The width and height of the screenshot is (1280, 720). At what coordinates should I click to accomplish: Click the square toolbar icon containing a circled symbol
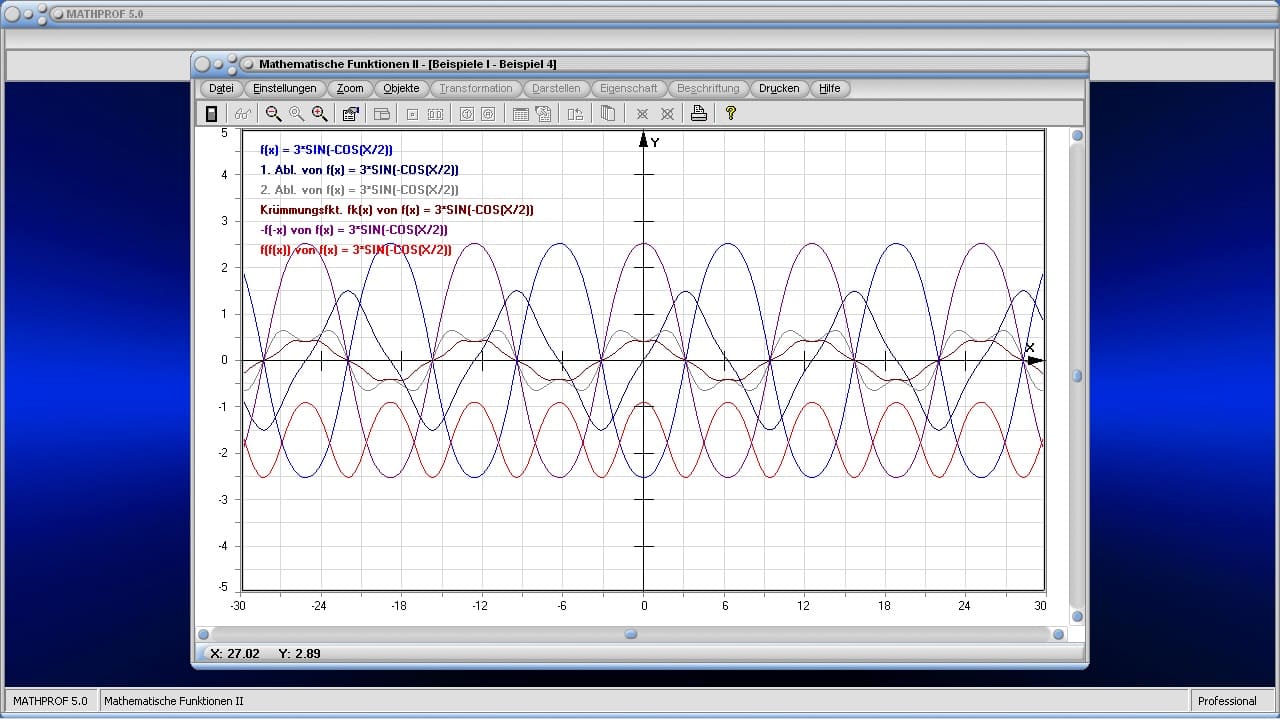pos(488,114)
